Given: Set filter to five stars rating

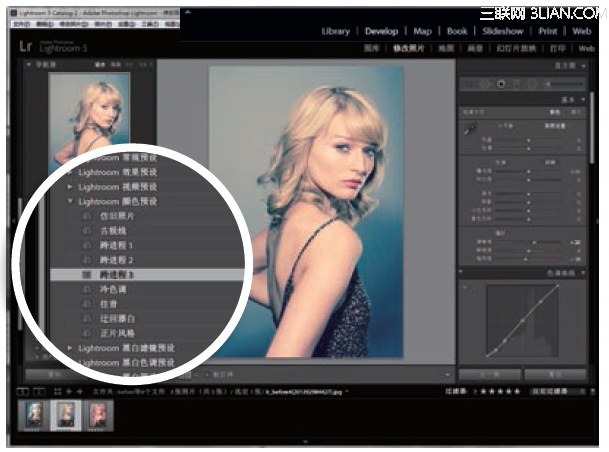Looking at the screenshot, I should 517,391.
